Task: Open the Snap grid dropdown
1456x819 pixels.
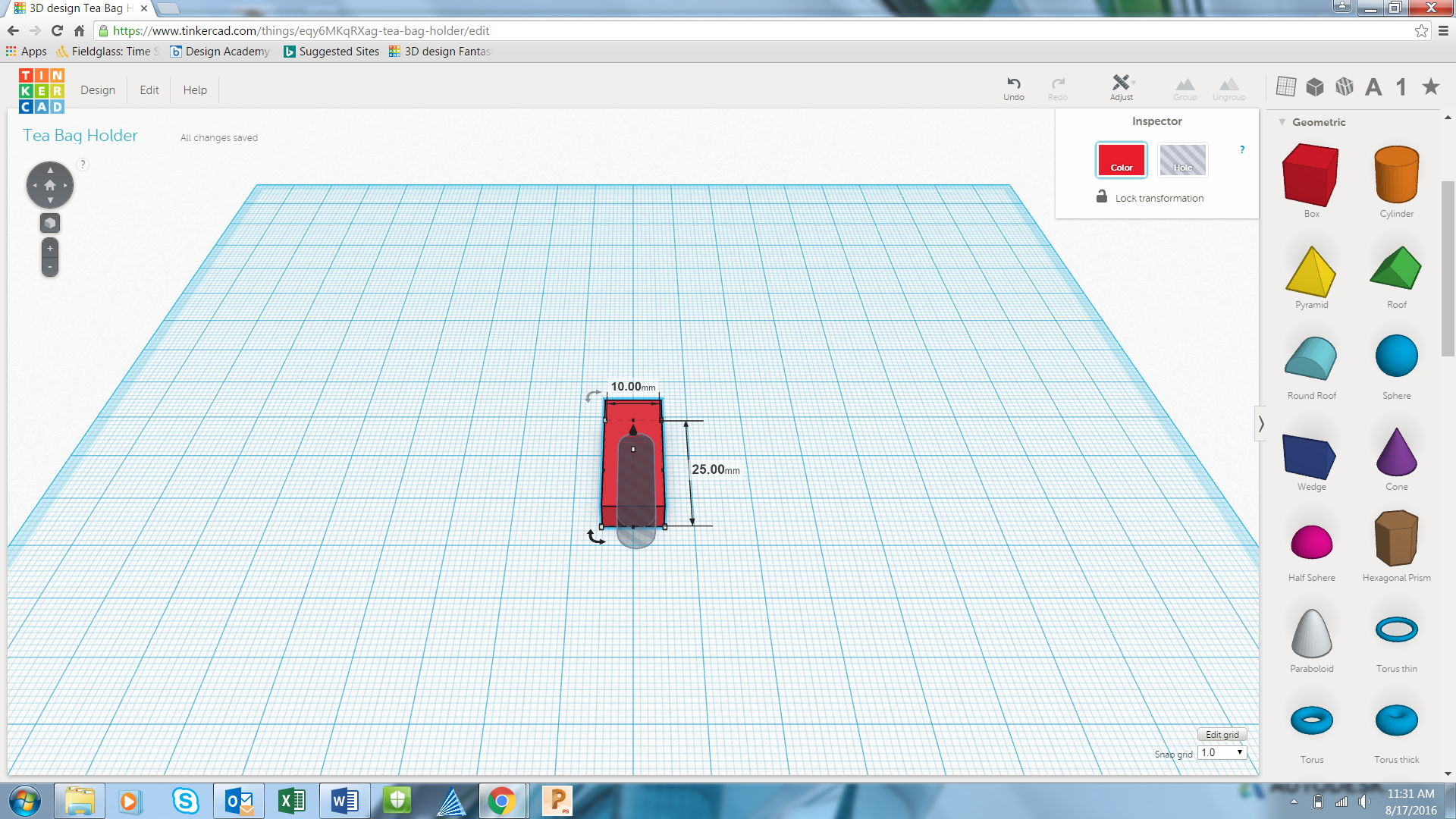Action: click(x=1222, y=752)
